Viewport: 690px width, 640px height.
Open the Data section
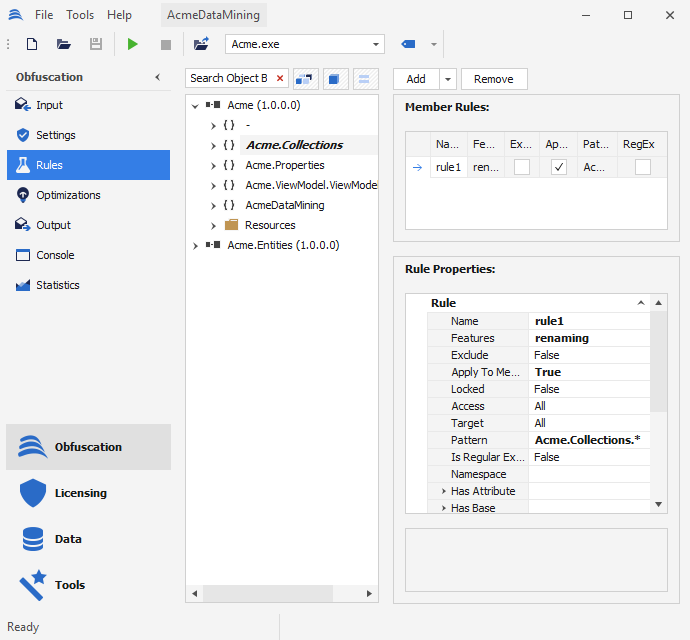(68, 539)
